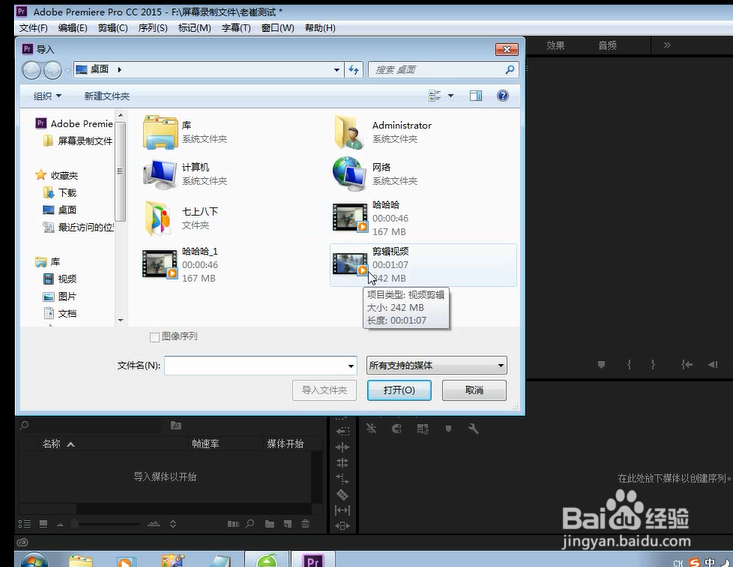733x567 pixels.
Task: Add marker in the monitor panel
Action: [x=602, y=365]
